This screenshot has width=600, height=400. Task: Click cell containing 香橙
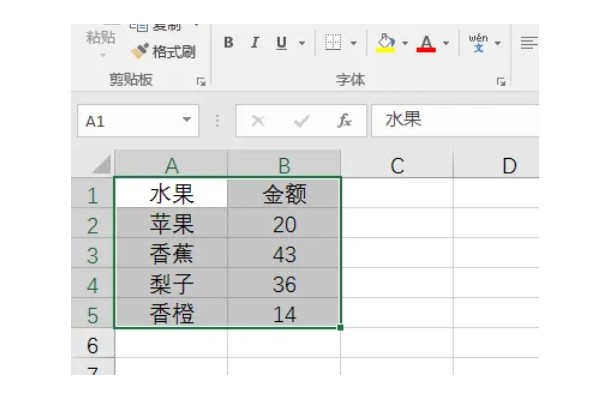coord(171,313)
